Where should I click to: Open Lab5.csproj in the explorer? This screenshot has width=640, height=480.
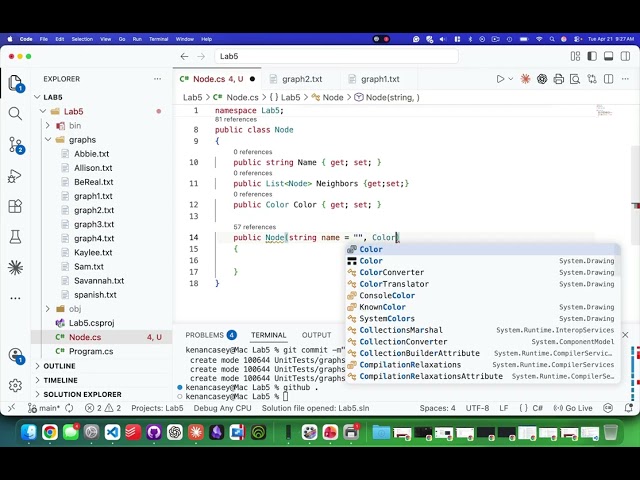91,323
